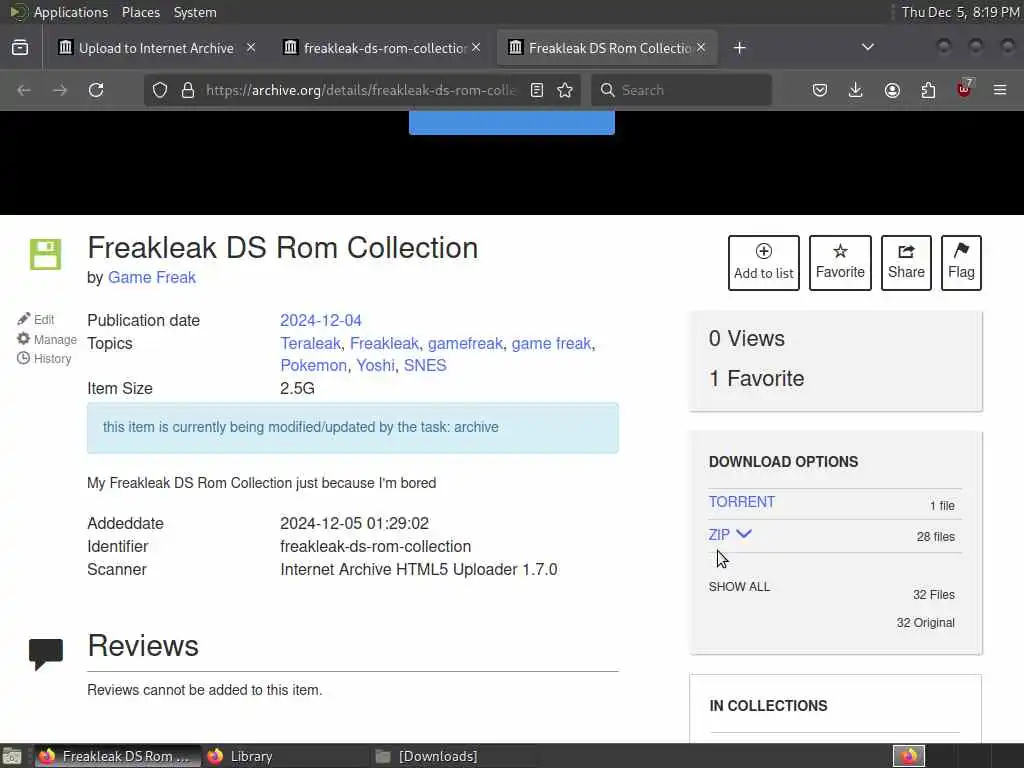The width and height of the screenshot is (1024, 768).
Task: Expand the ZIP download chevron
Action: point(744,534)
